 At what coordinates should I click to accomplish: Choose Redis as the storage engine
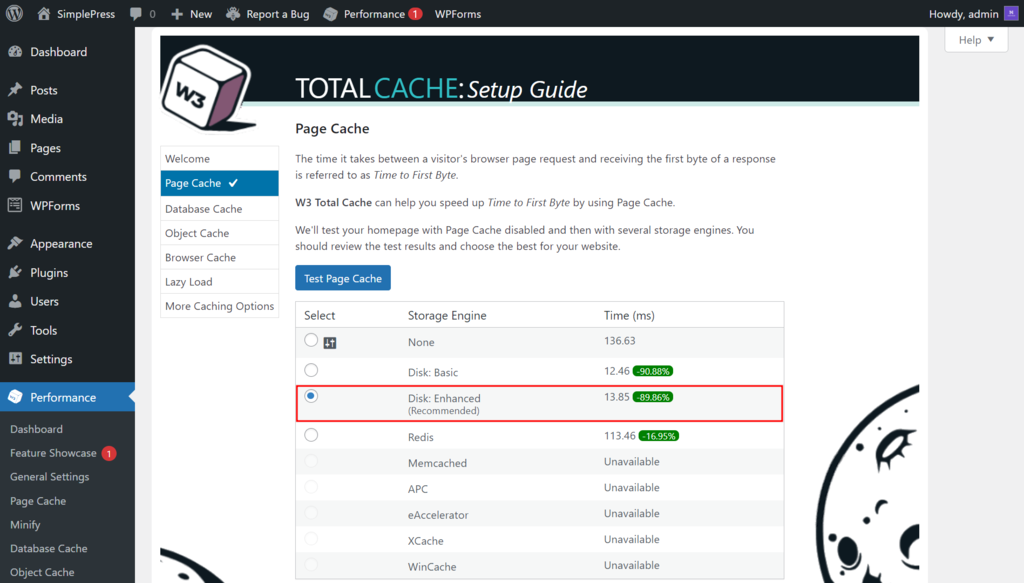[311, 434]
